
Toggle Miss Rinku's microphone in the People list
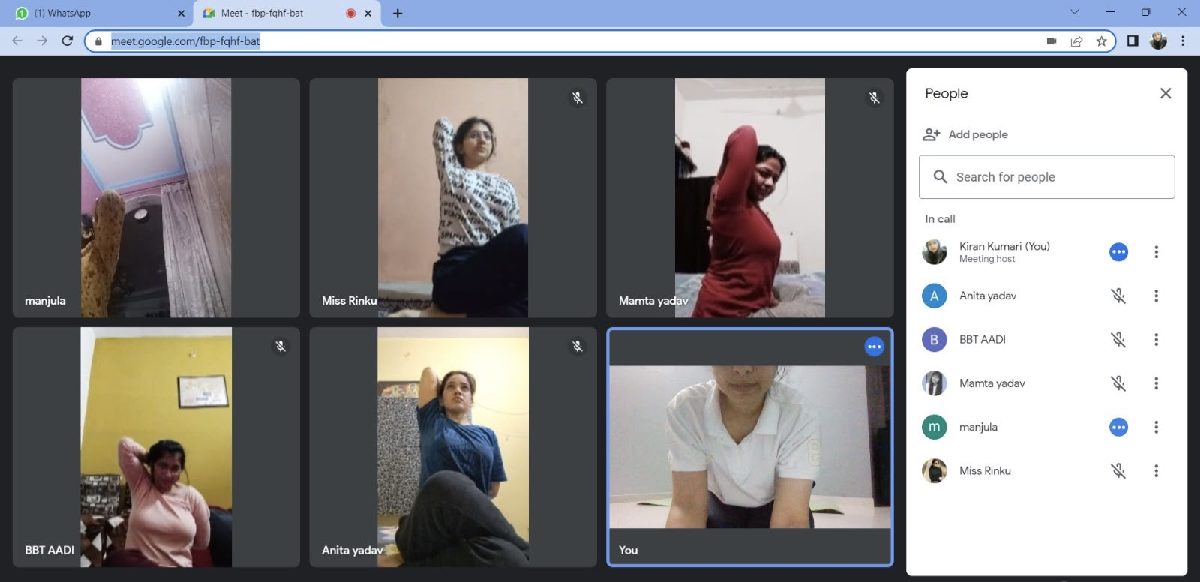click(x=1118, y=471)
